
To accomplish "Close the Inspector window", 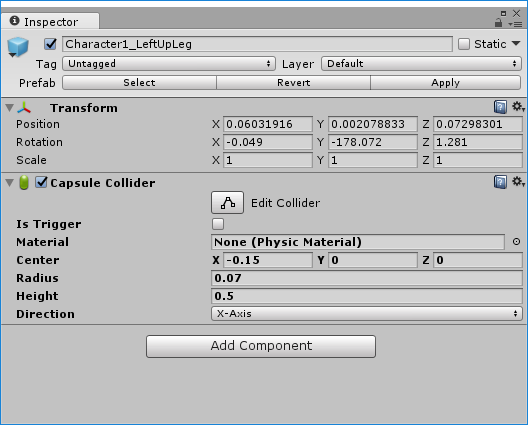I will (516, 13).
